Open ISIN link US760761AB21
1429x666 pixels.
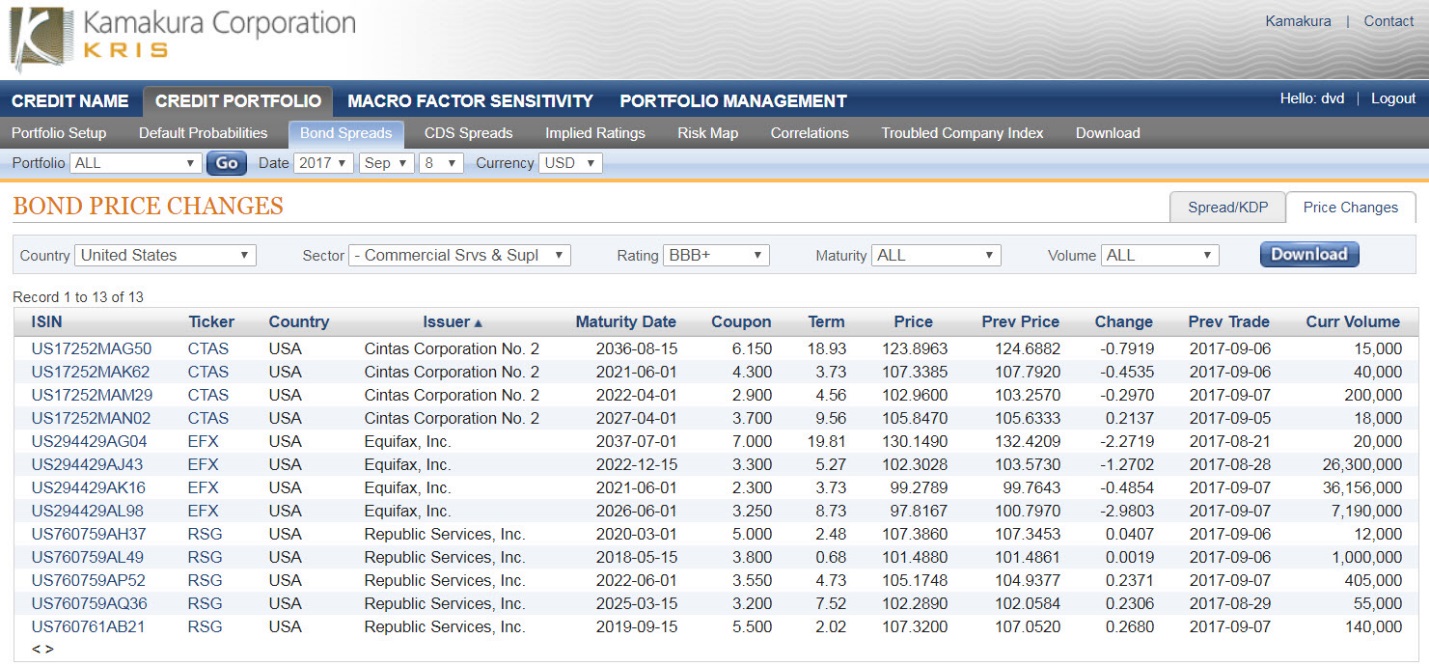(88, 626)
